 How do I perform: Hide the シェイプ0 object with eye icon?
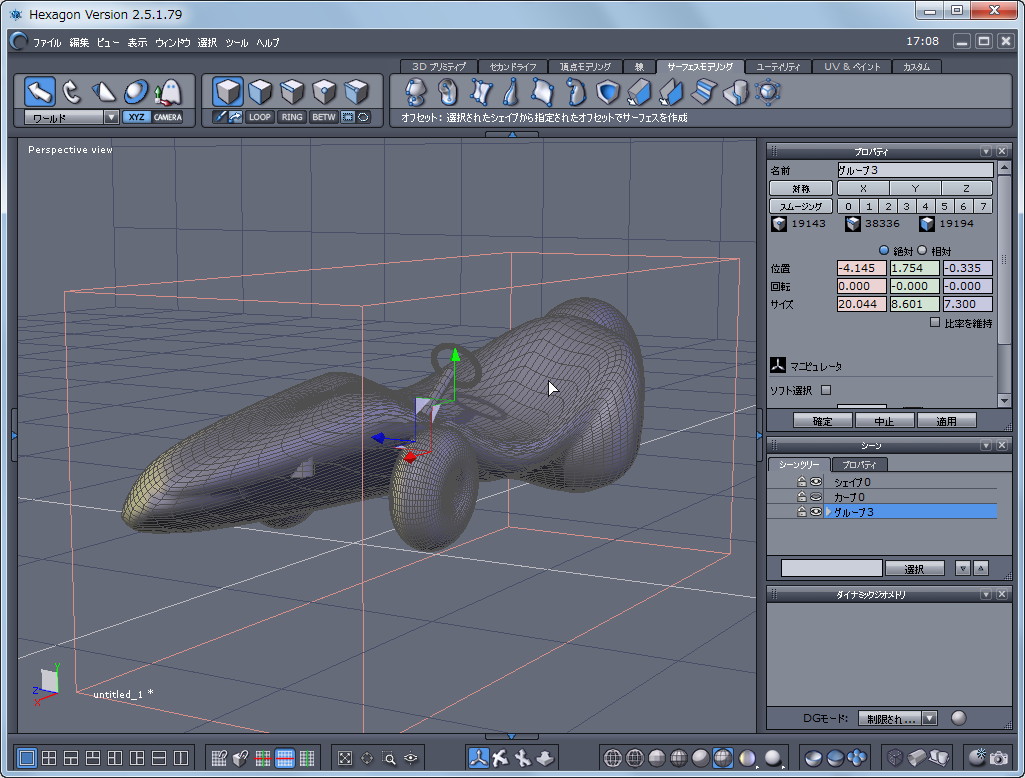816,482
